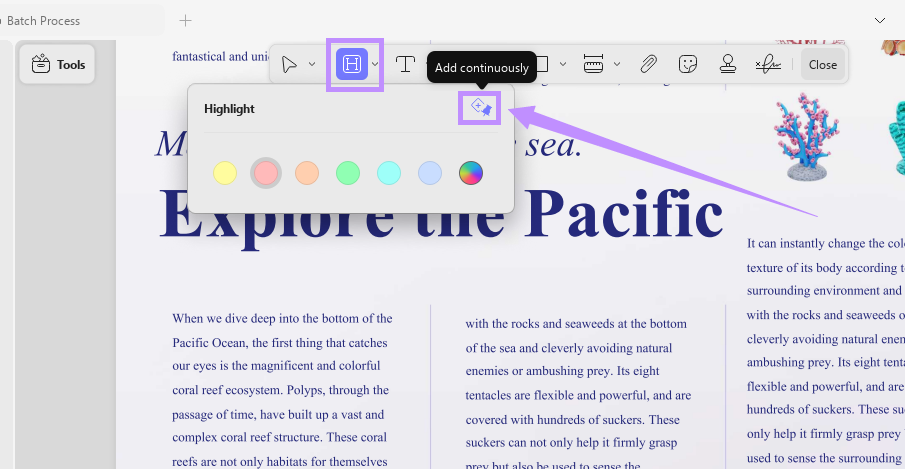Click the Highlight panel title

[x=229, y=109]
